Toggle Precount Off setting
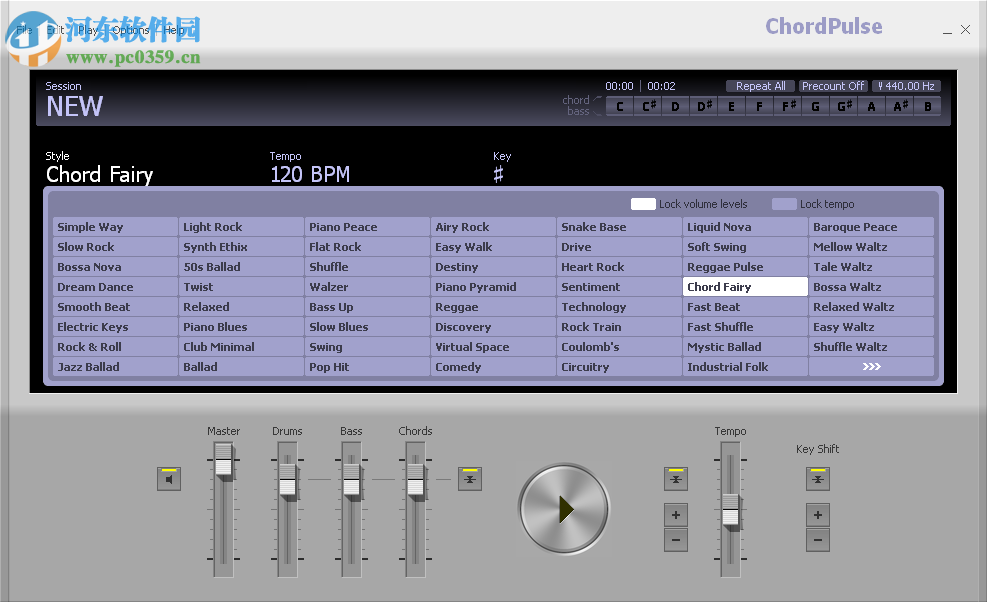Image resolution: width=987 pixels, height=602 pixels. [833, 86]
